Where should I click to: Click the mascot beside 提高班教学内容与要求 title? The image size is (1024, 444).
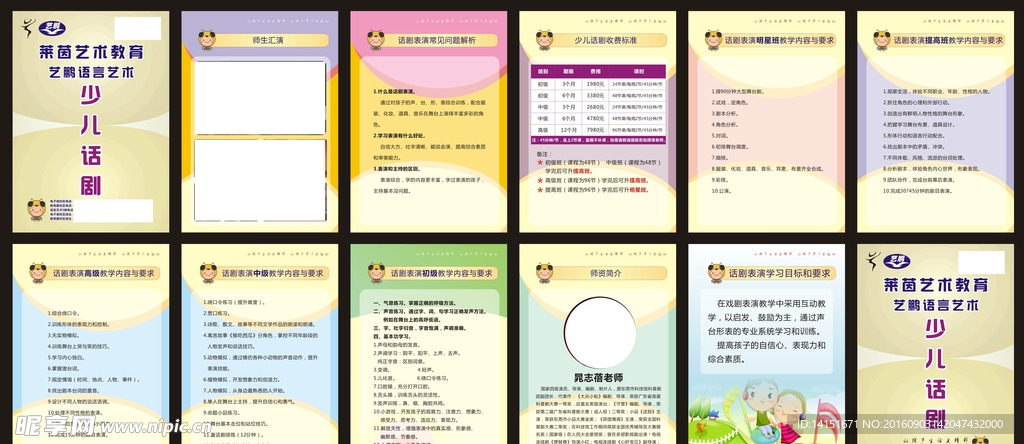[x=882, y=40]
